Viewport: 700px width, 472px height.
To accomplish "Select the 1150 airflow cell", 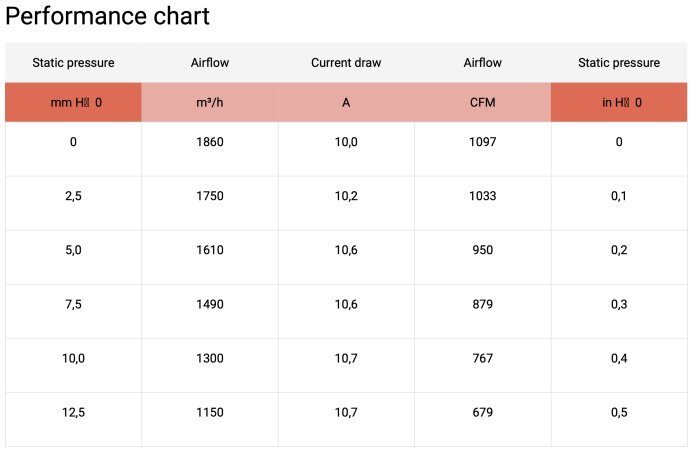I will pos(210,412).
